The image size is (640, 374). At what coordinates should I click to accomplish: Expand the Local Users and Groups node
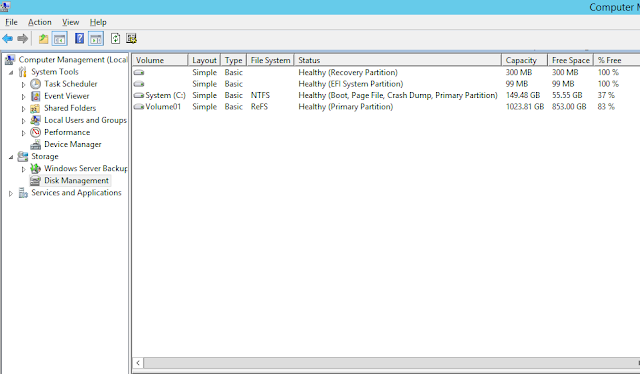(24, 121)
